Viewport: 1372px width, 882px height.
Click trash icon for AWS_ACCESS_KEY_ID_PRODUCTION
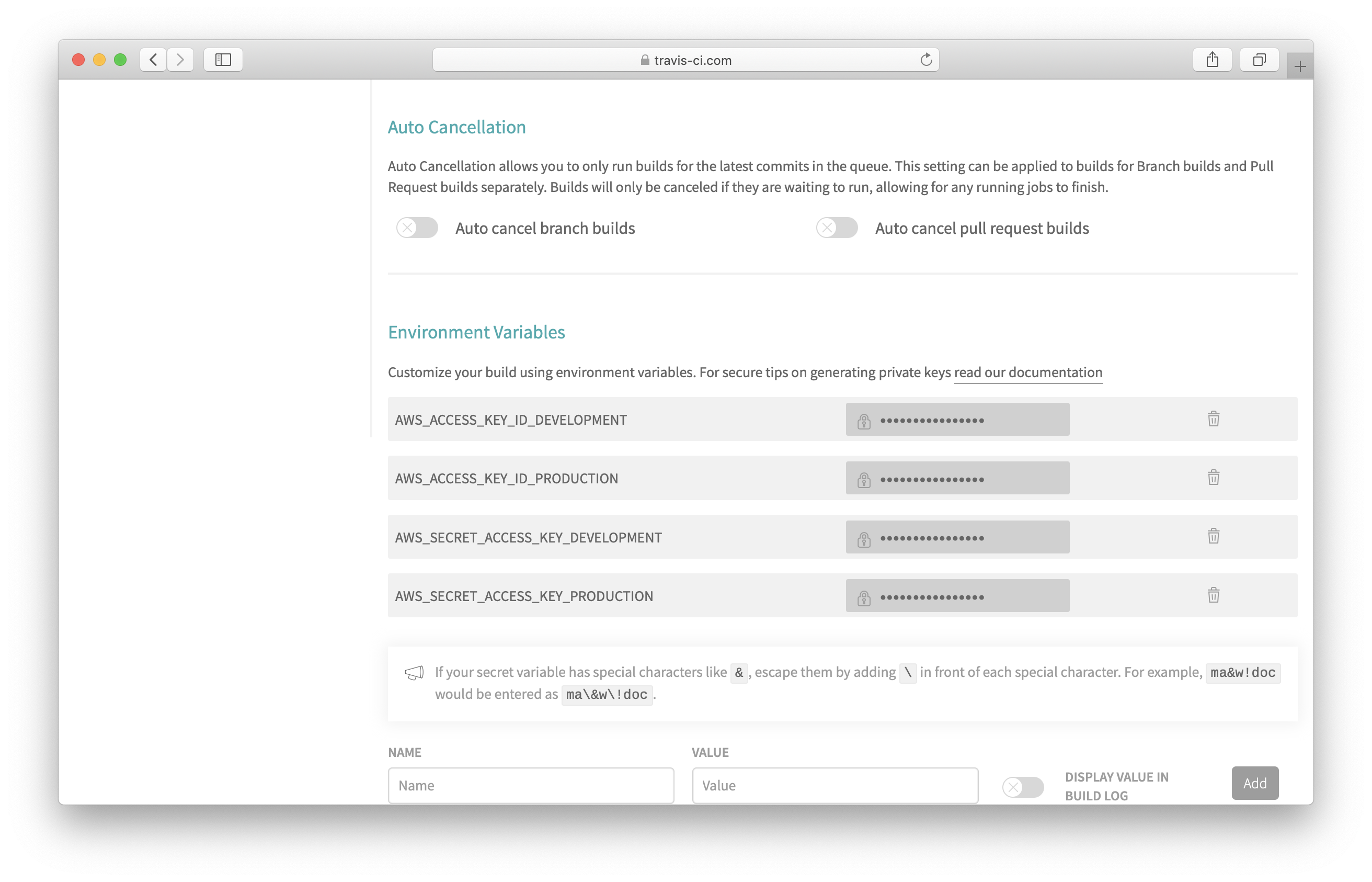pos(1213,477)
